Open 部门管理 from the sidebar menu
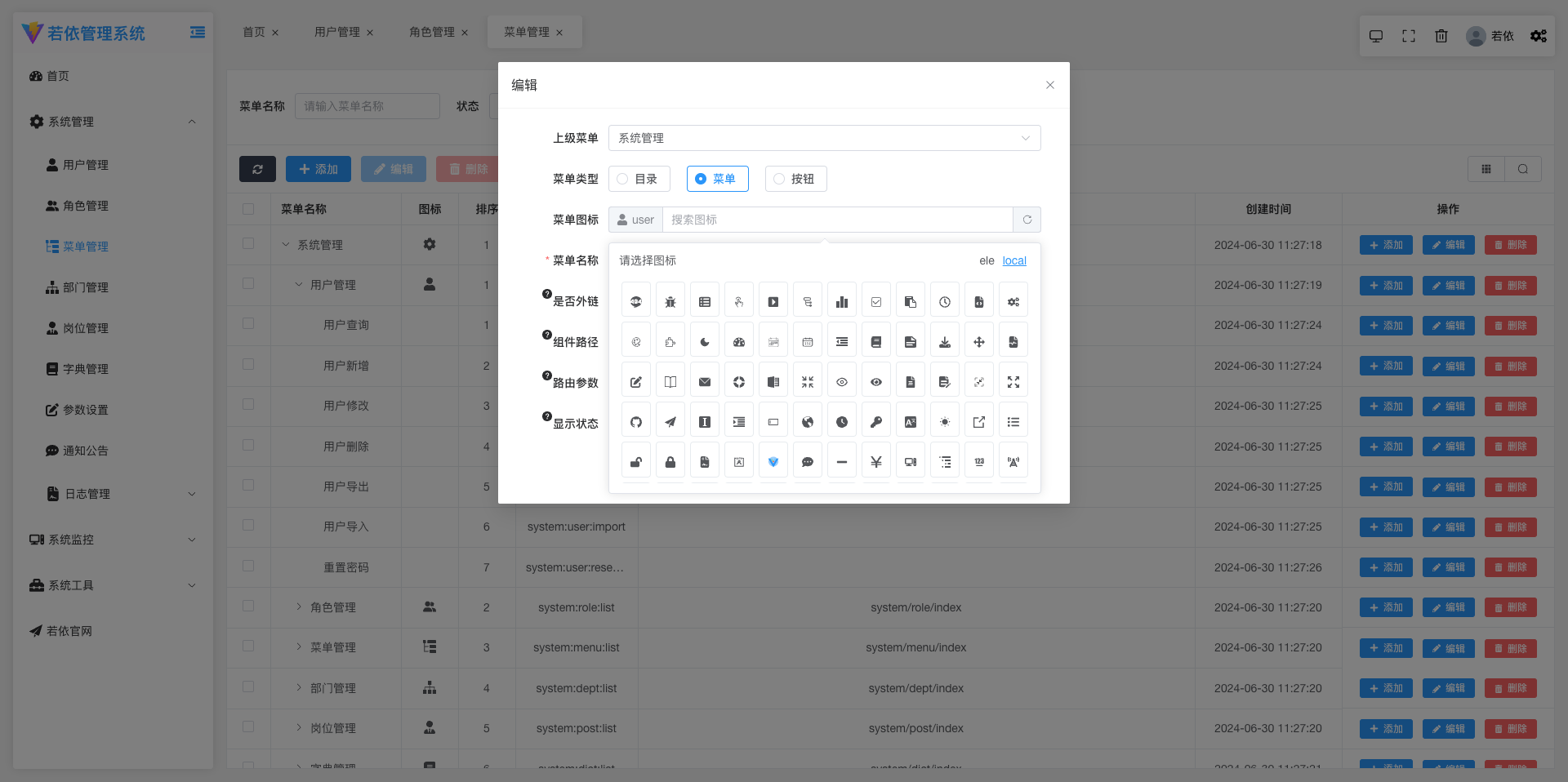 [x=86, y=287]
